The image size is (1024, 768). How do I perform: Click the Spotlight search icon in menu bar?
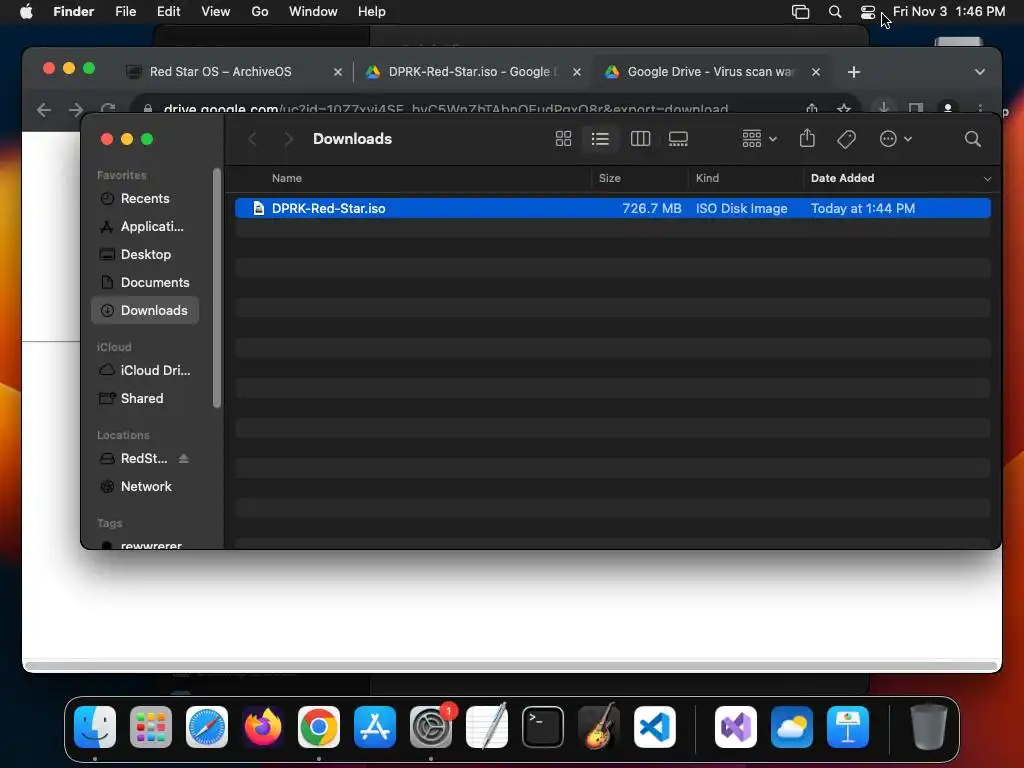pyautogui.click(x=835, y=12)
